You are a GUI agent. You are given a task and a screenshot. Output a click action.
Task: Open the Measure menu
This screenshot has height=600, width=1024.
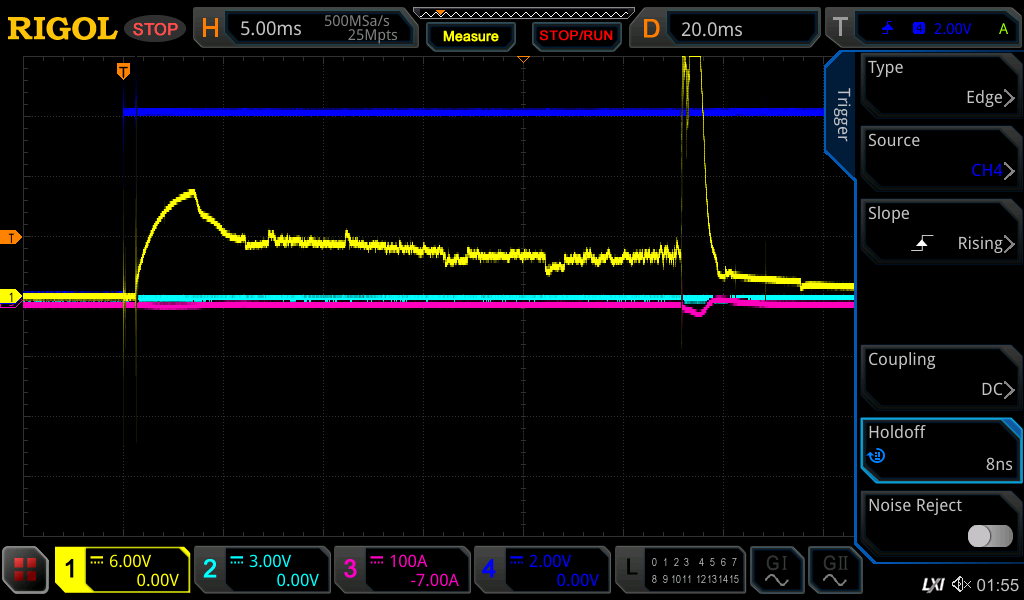[x=470, y=36]
